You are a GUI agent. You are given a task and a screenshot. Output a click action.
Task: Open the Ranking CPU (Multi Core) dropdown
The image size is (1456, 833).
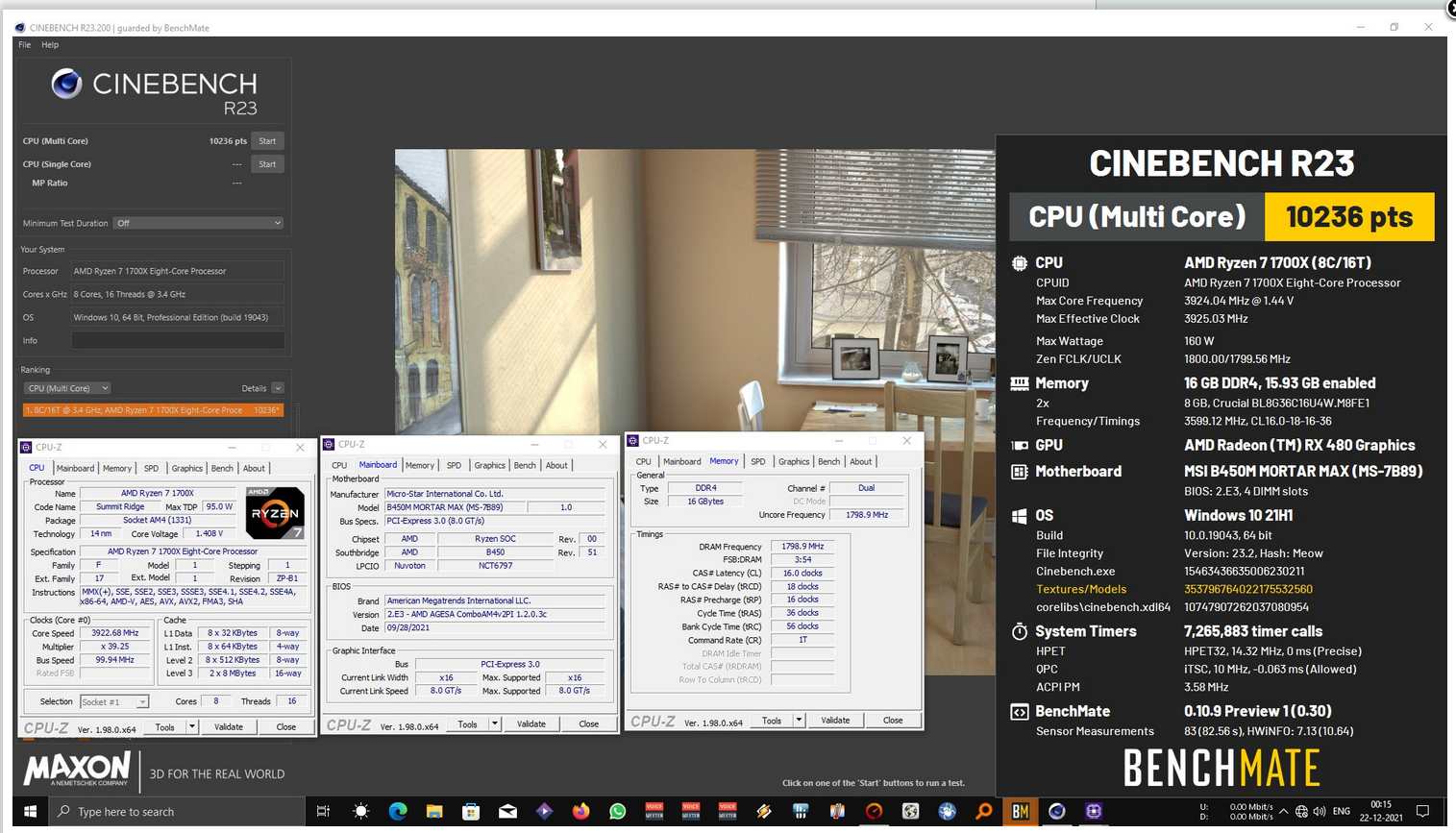point(67,388)
